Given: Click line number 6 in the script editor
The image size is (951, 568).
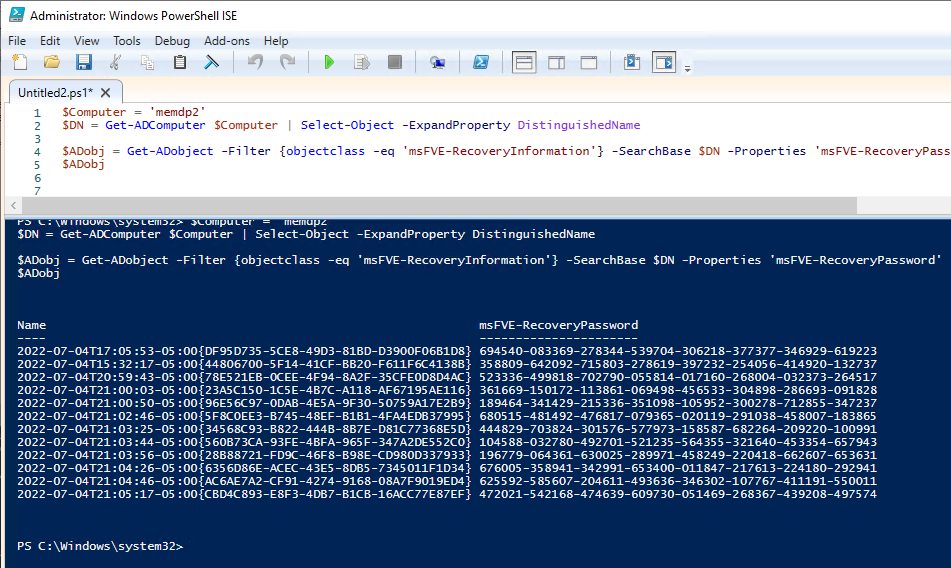Looking at the screenshot, I should pyautogui.click(x=38, y=178).
